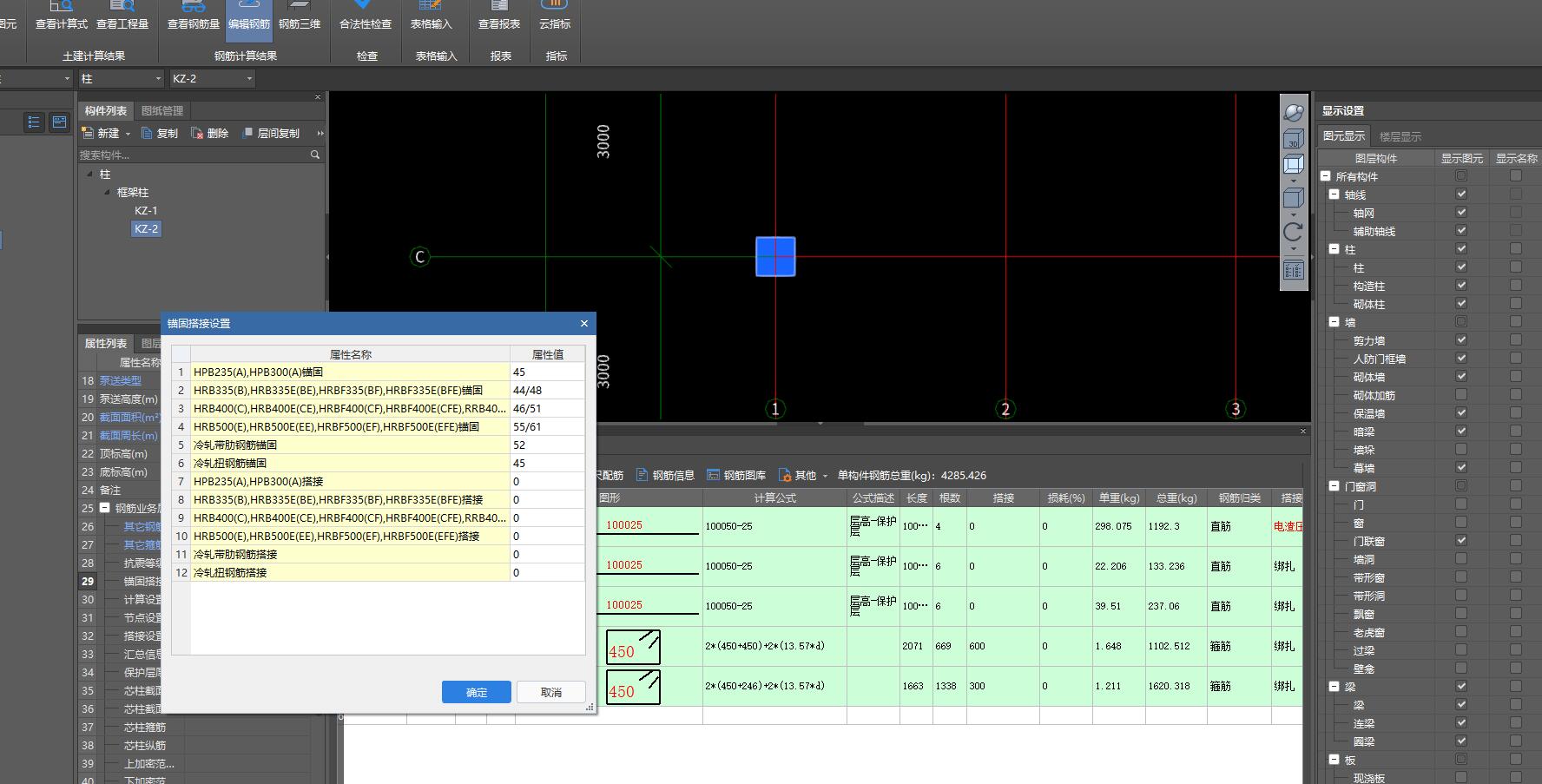The width and height of the screenshot is (1542, 784).
Task: Collapse 门窗洞 group in display settings
Action: (1334, 485)
